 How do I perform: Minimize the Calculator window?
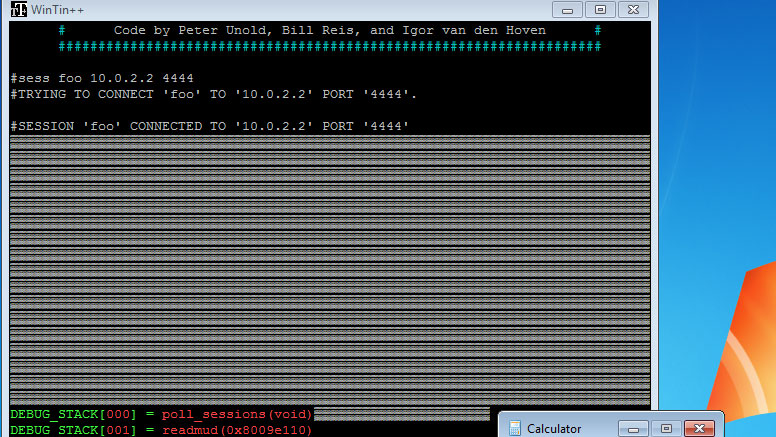coord(632,428)
